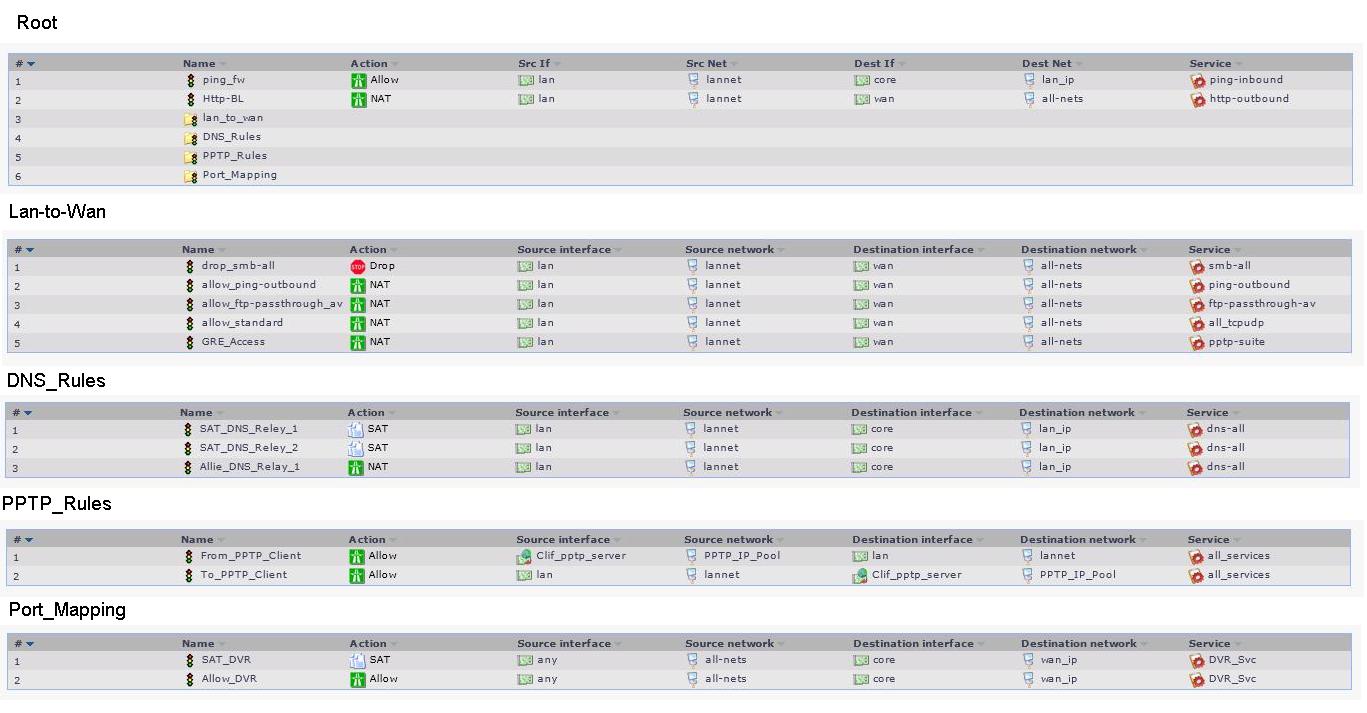Click the all_tcpudp service icon
Screen dimensions: 1367x713
(1196, 324)
